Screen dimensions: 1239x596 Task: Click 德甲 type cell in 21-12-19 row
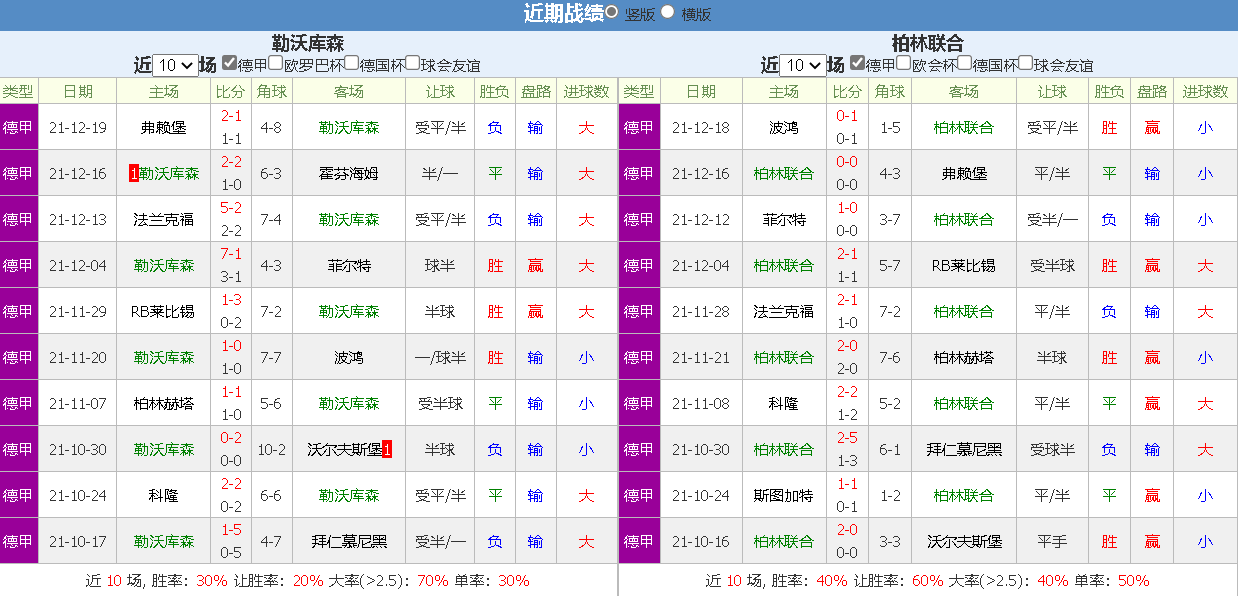(18, 128)
